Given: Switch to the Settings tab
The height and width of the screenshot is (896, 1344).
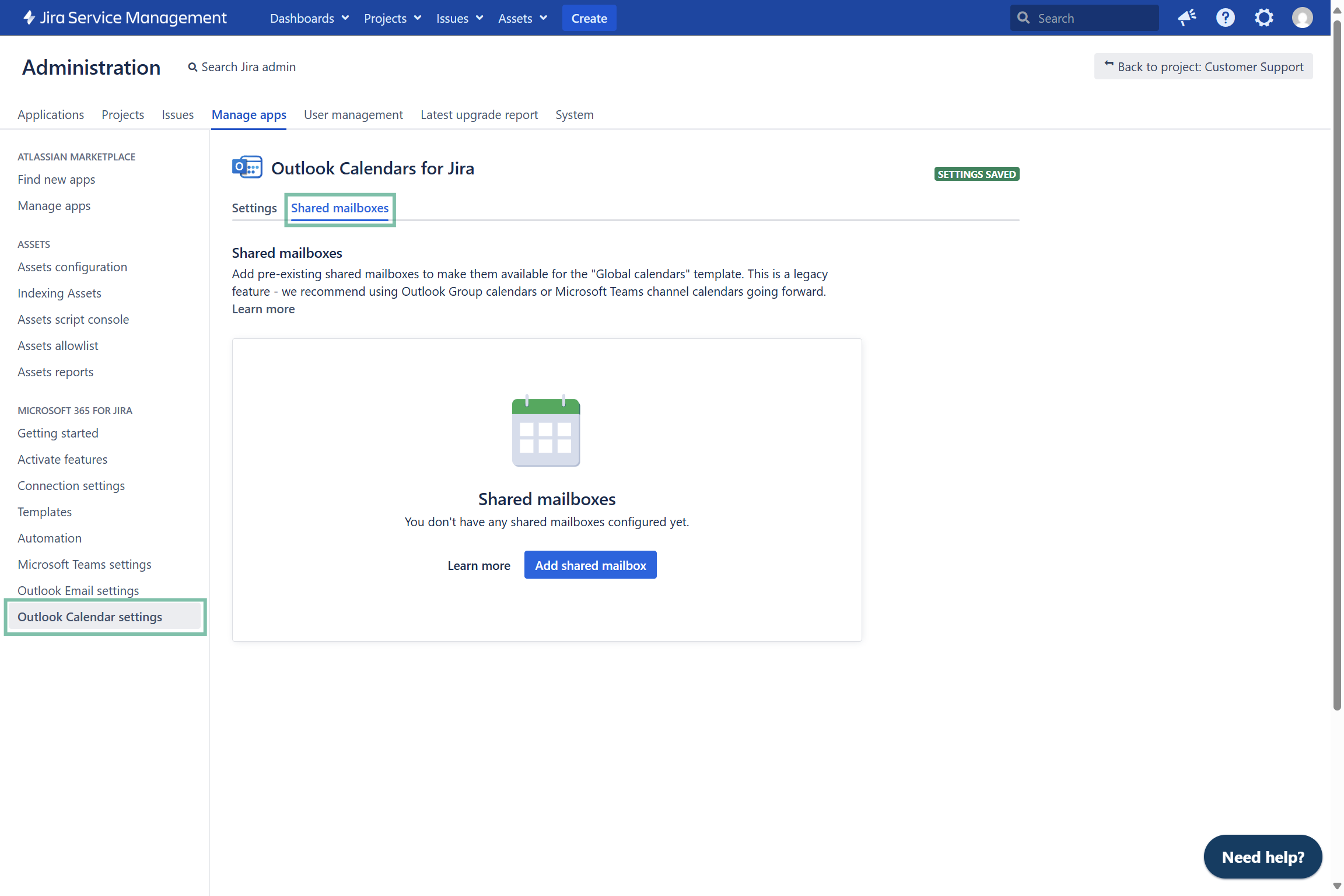Looking at the screenshot, I should [254, 208].
